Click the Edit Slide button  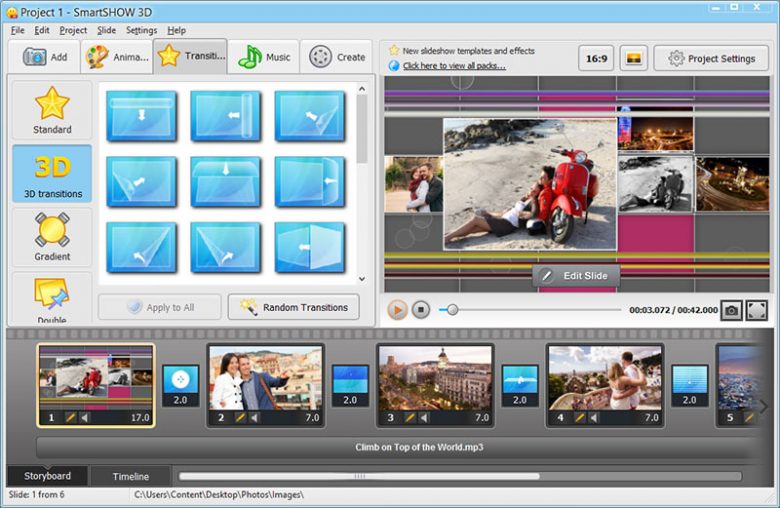pos(576,276)
